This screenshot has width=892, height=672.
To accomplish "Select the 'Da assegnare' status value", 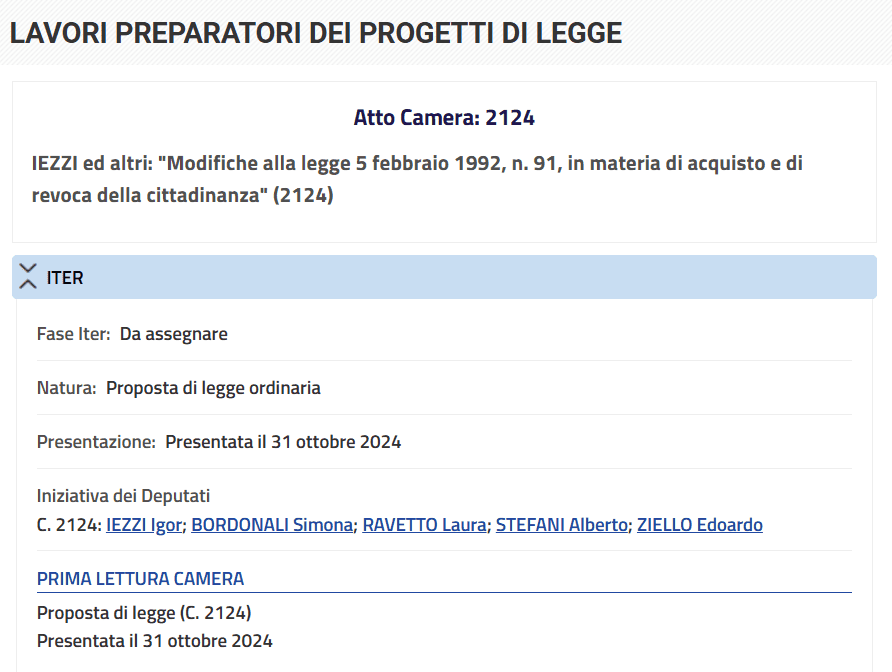I will point(174,334).
